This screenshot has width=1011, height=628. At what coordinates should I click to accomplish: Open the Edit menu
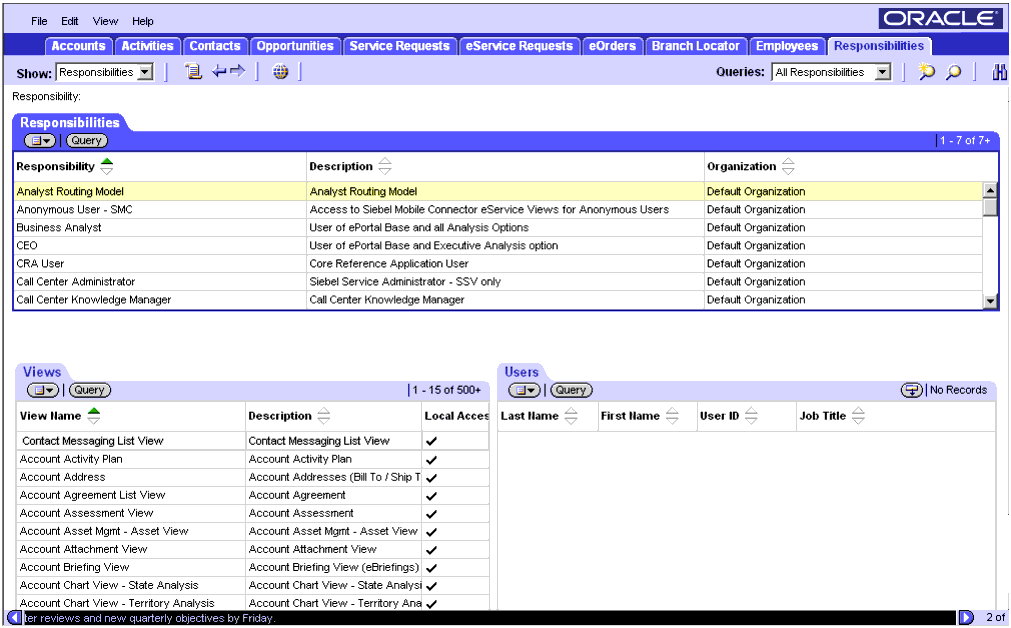pos(70,21)
